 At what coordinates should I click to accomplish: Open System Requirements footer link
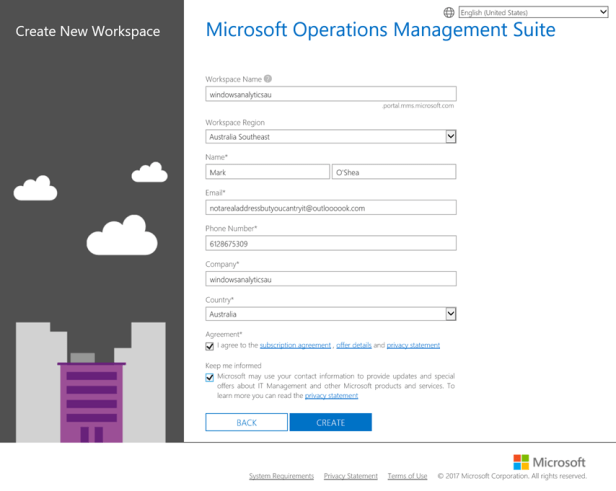tap(281, 476)
